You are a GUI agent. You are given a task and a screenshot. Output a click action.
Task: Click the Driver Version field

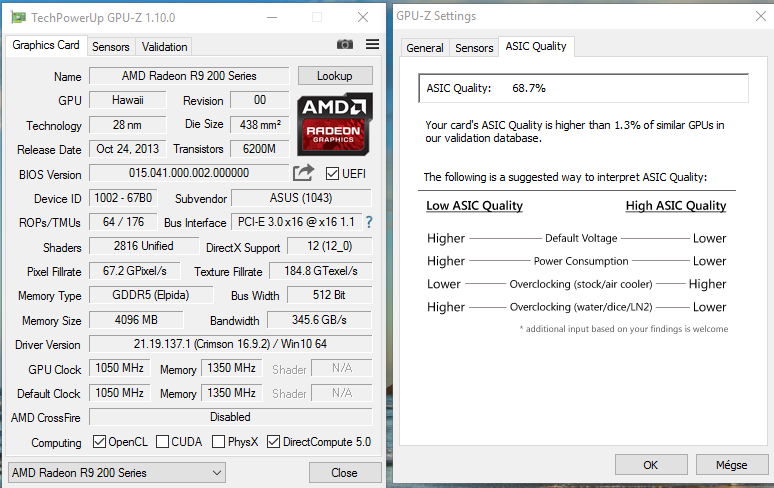coord(231,344)
